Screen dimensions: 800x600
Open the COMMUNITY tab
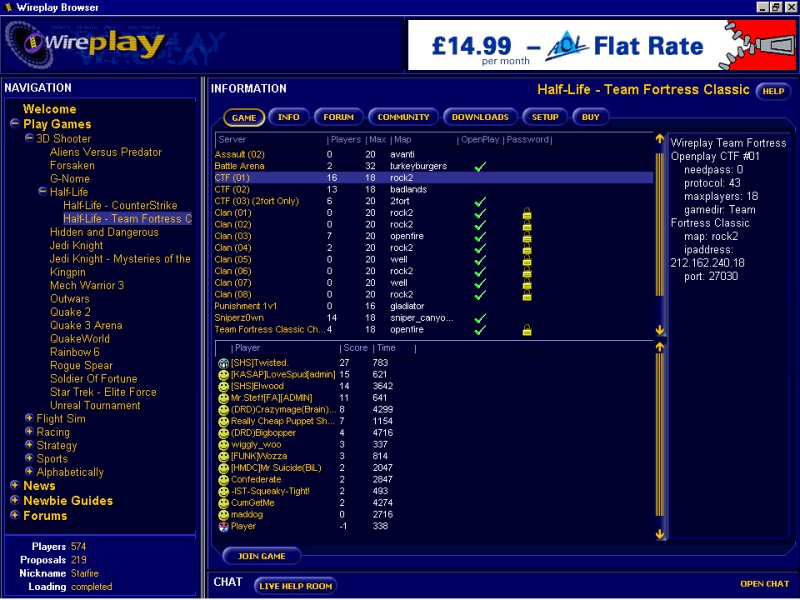tap(403, 117)
